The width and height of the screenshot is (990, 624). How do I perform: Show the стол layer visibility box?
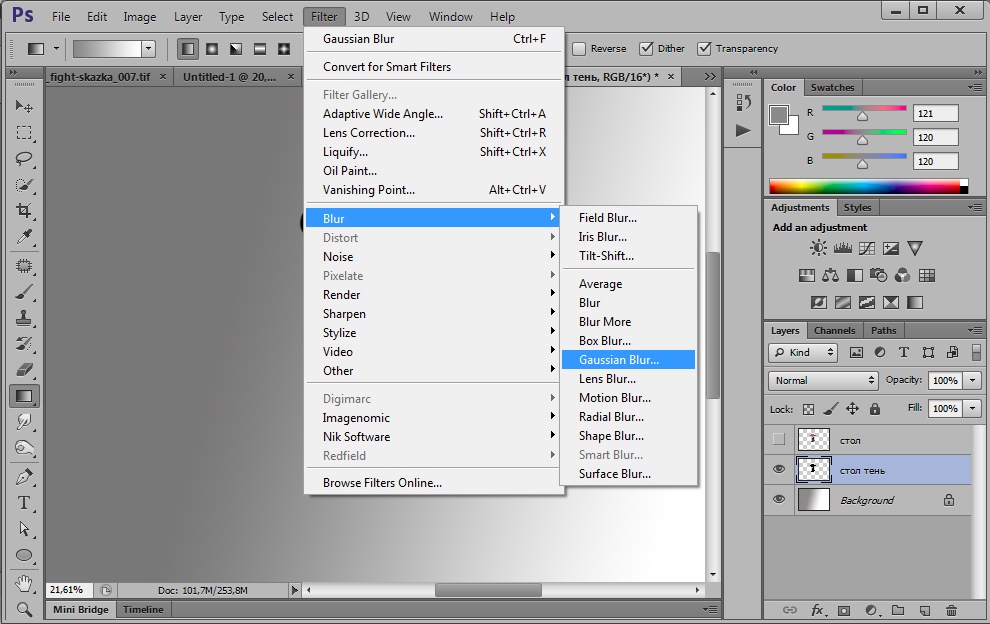(x=779, y=440)
